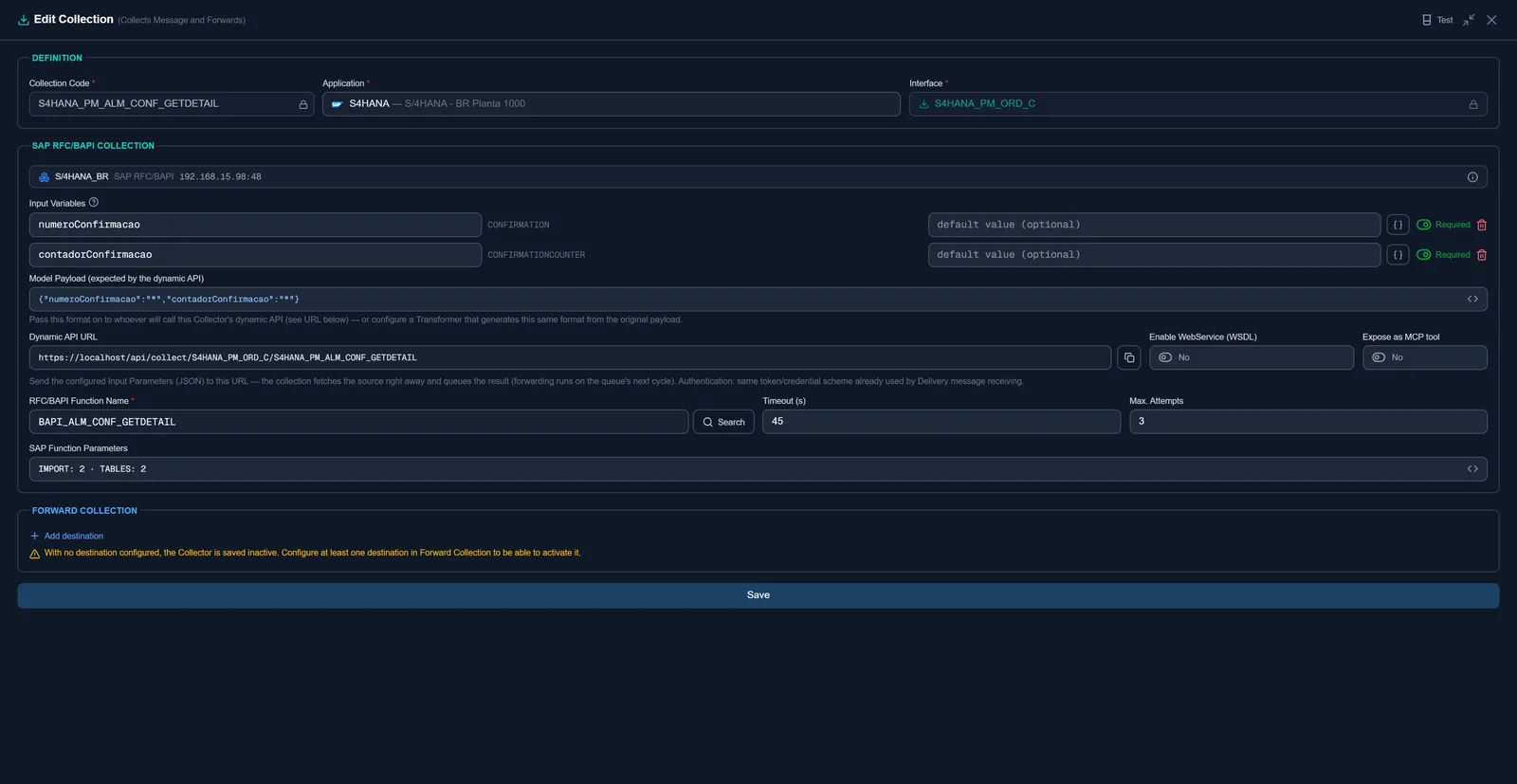Open JSON editor for numeroConfirmacao variable

tap(1398, 225)
